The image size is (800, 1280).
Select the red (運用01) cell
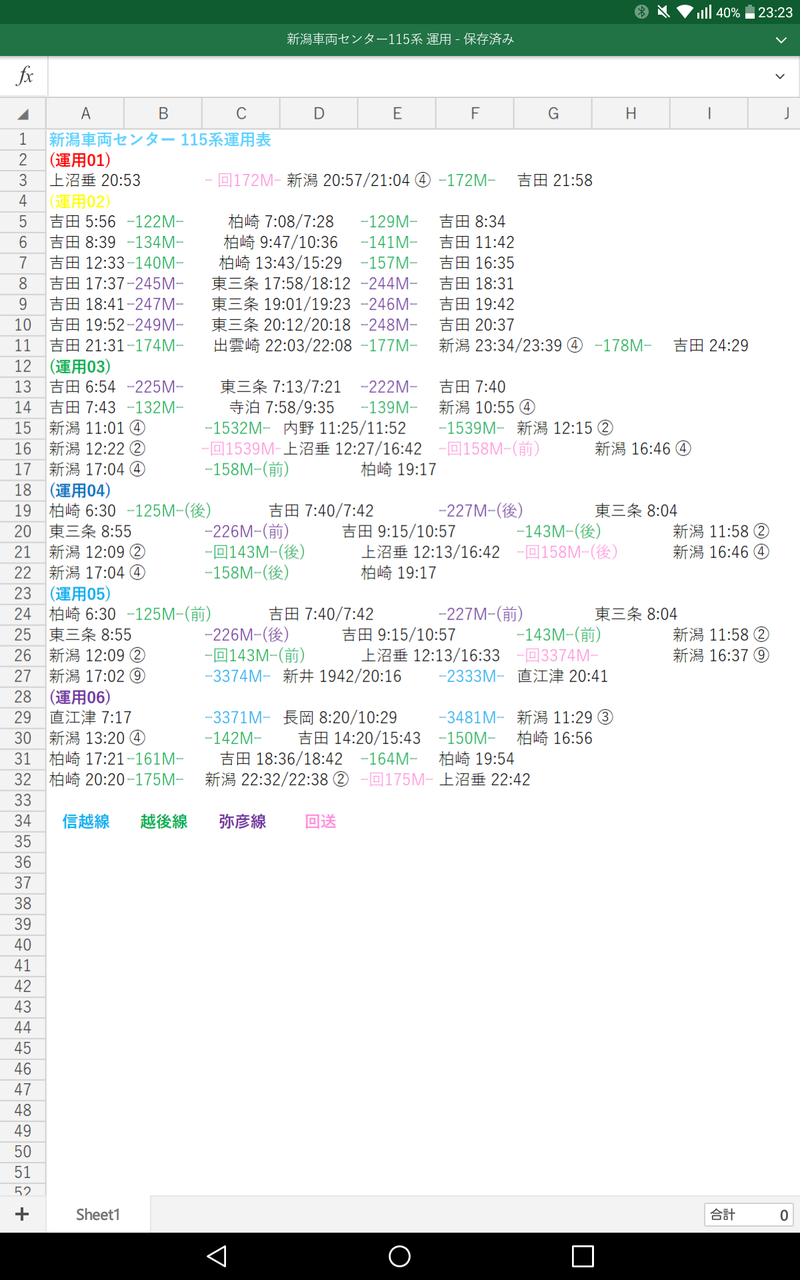[x=80, y=160]
